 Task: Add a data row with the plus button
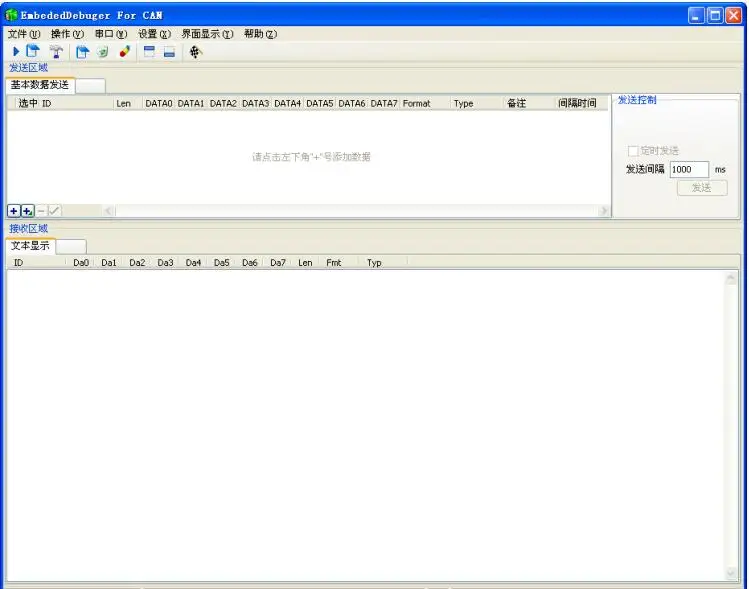[14, 211]
